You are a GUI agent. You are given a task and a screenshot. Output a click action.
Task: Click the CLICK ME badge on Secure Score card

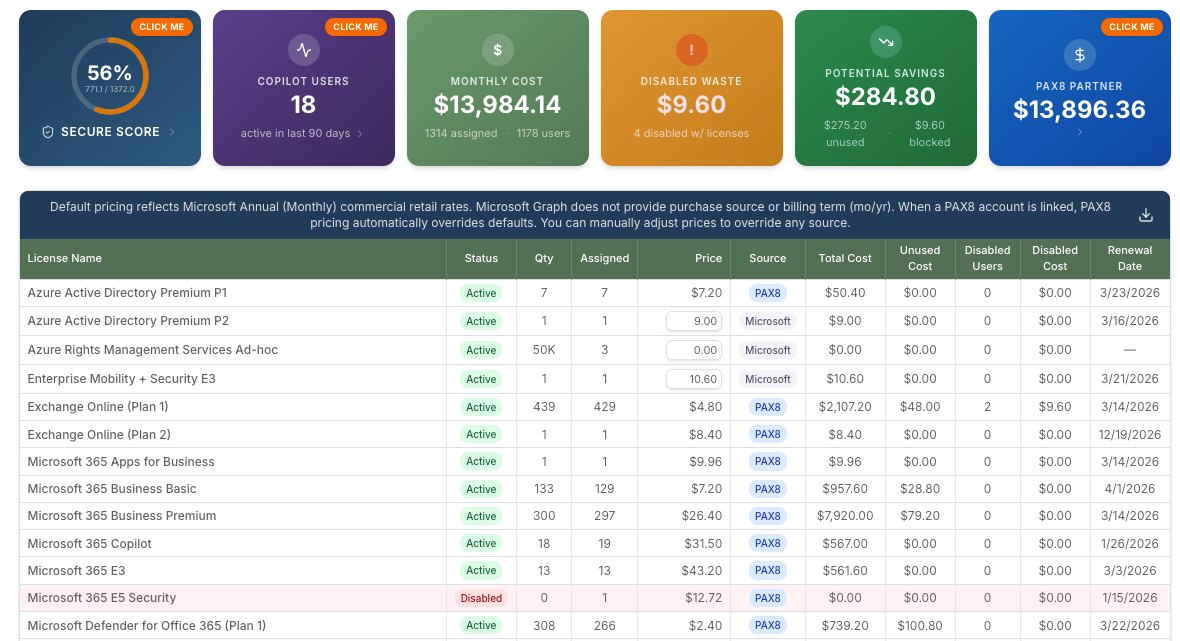pyautogui.click(x=162, y=26)
